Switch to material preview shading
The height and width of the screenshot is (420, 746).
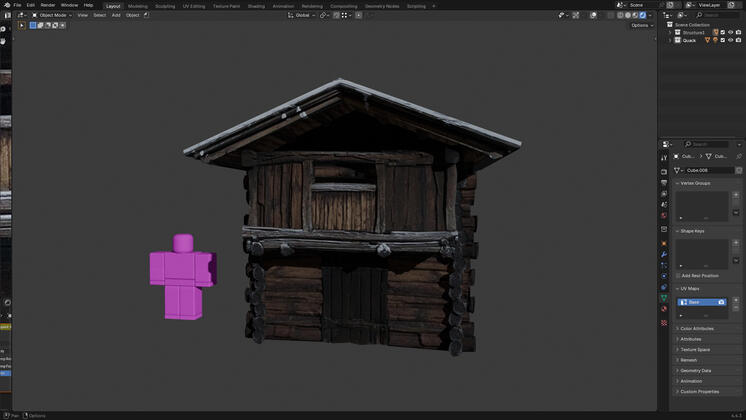tap(635, 15)
